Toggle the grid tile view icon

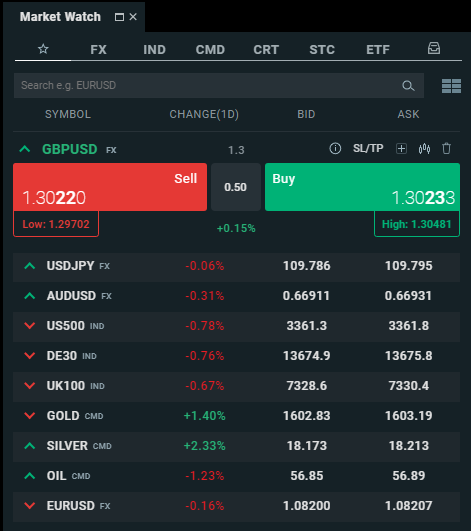coord(451,86)
